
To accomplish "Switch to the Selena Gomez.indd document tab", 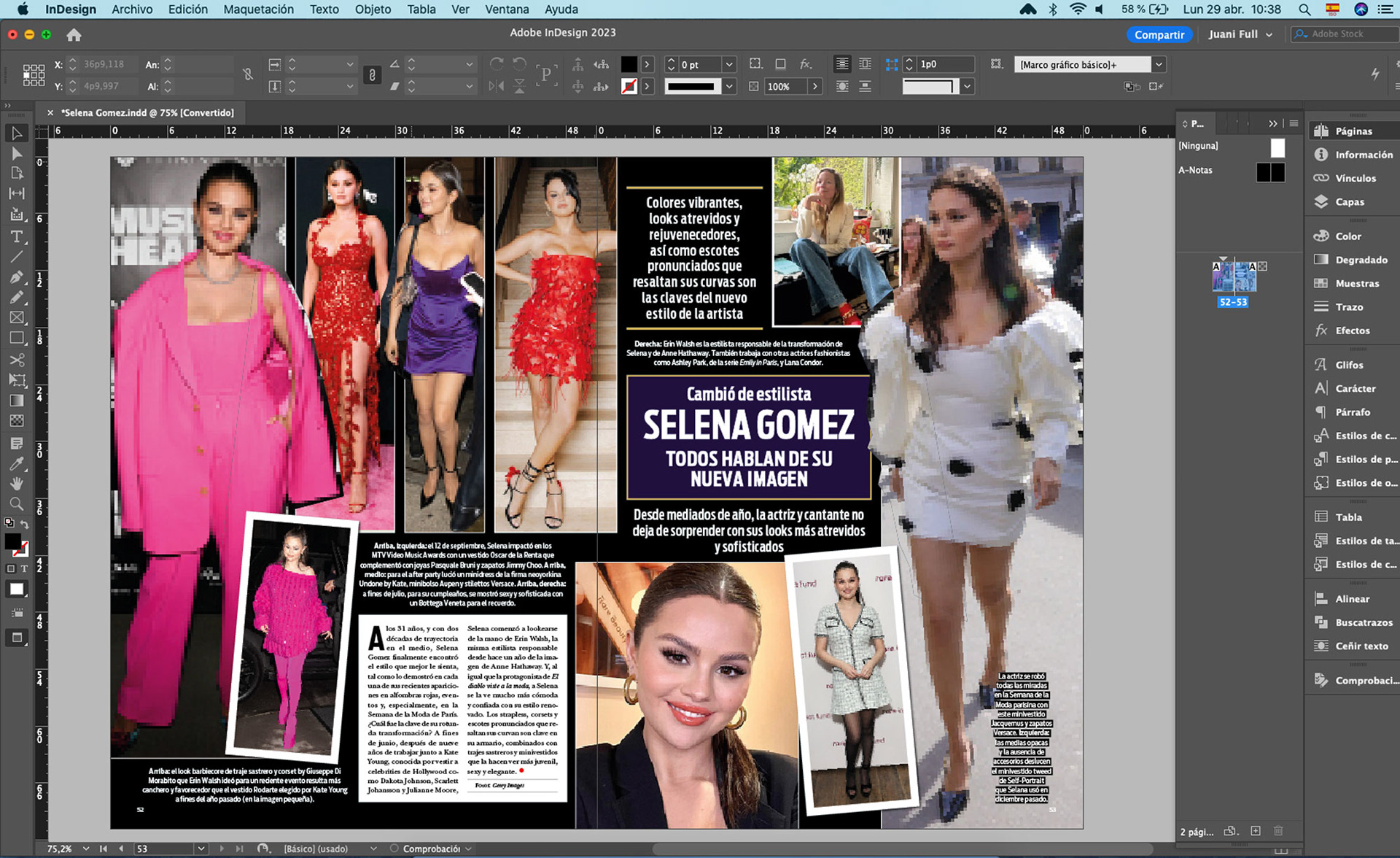I will tap(147, 112).
